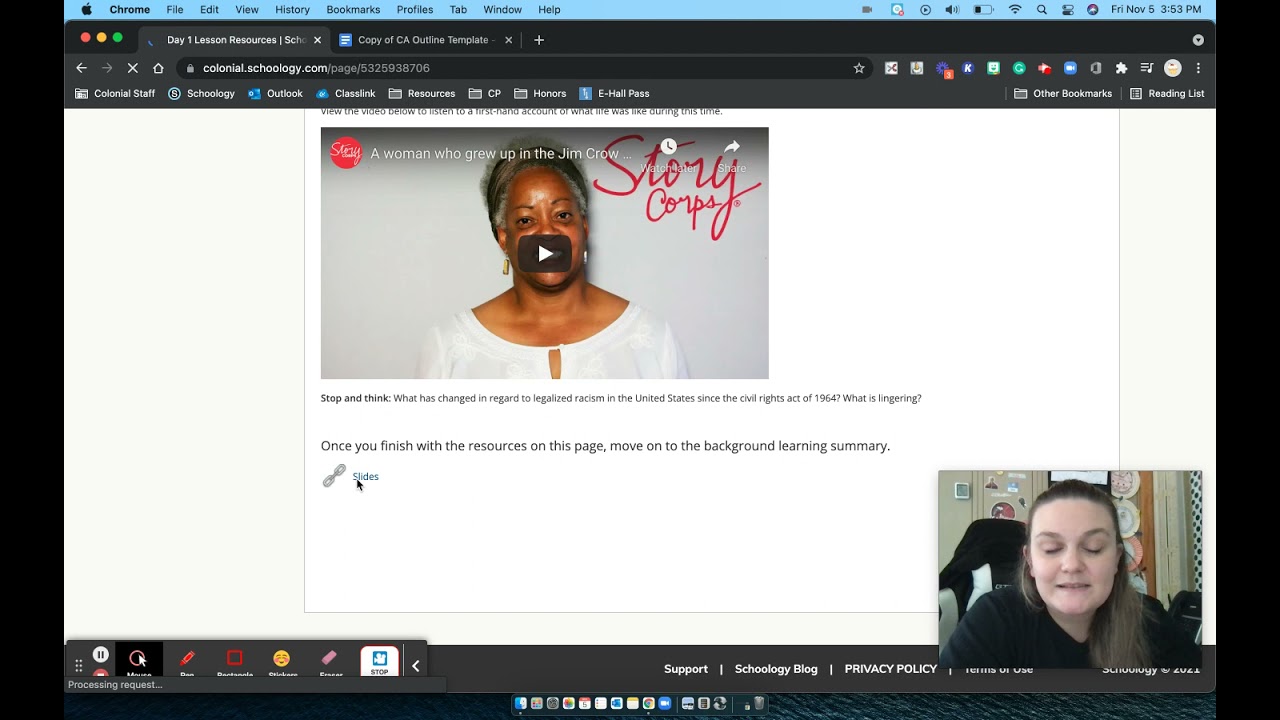
Task: Go back using browser back arrow
Action: [x=82, y=68]
